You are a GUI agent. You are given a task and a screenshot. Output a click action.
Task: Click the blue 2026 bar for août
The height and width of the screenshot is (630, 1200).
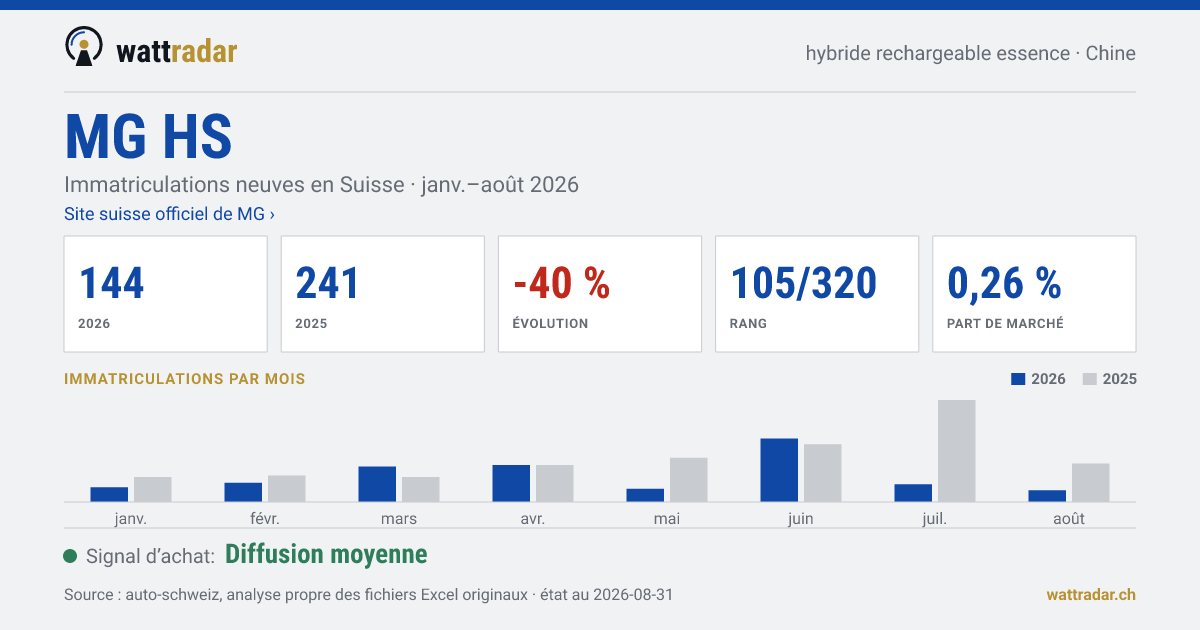tap(1047, 496)
